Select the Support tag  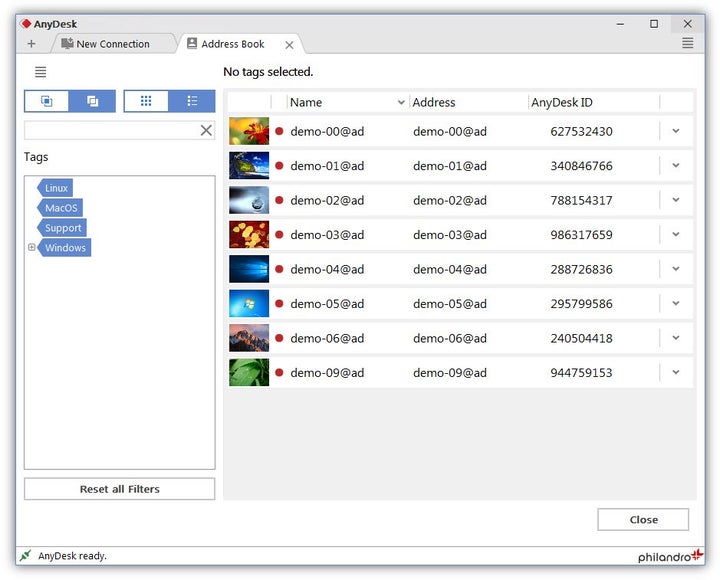(x=62, y=228)
